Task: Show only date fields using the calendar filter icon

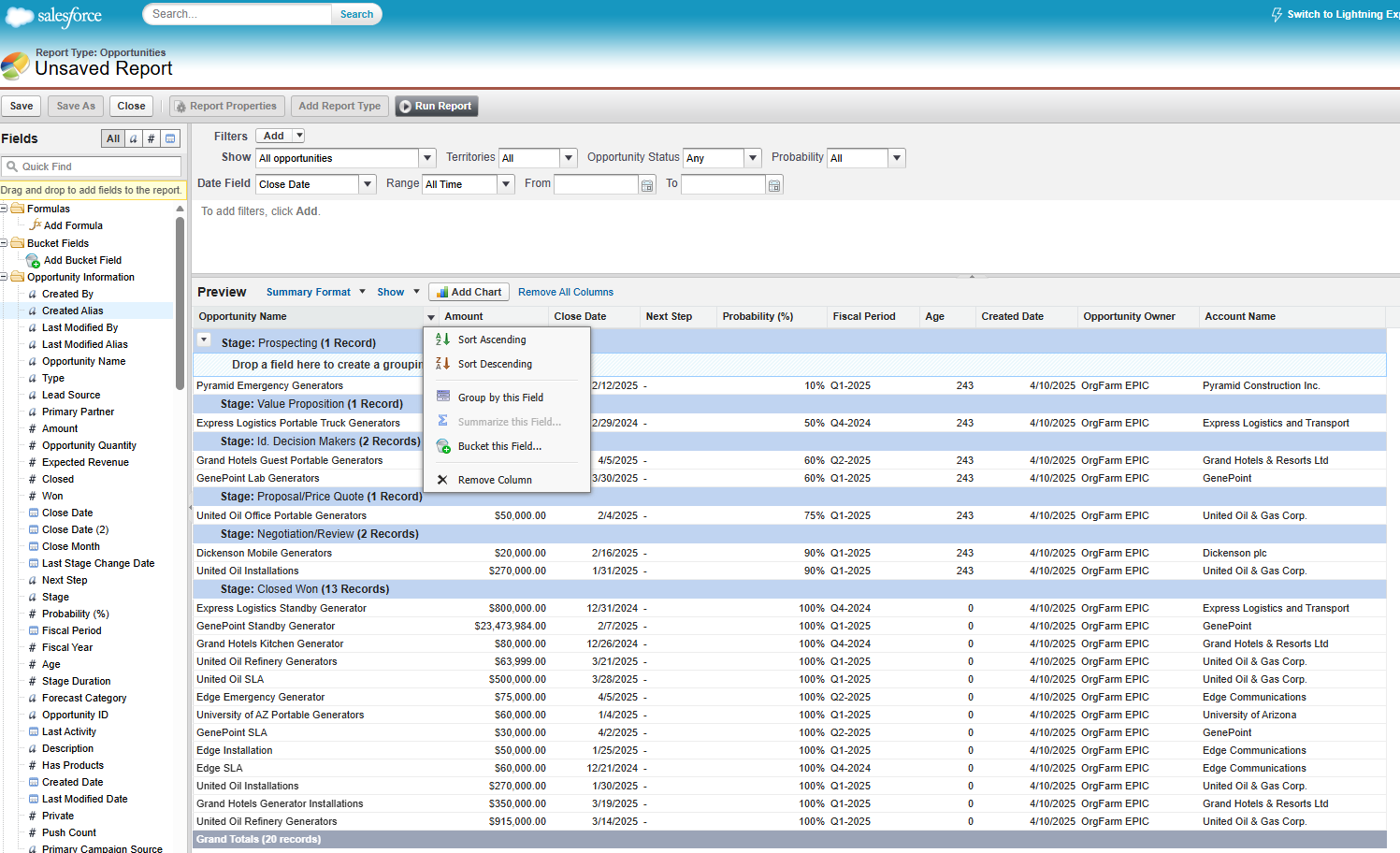Action: (x=169, y=138)
